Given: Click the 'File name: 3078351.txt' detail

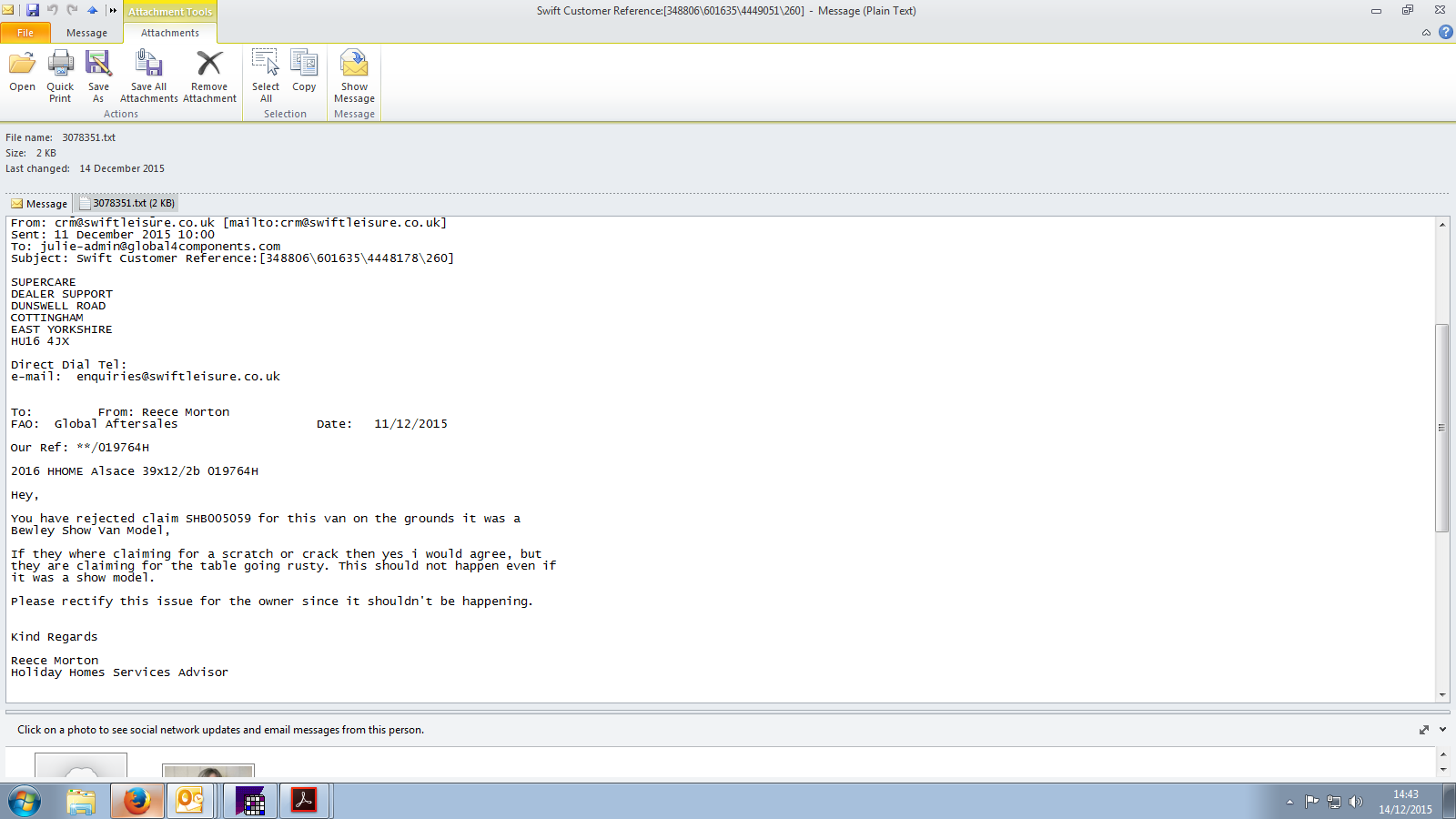Looking at the screenshot, I should pyautogui.click(x=60, y=137).
